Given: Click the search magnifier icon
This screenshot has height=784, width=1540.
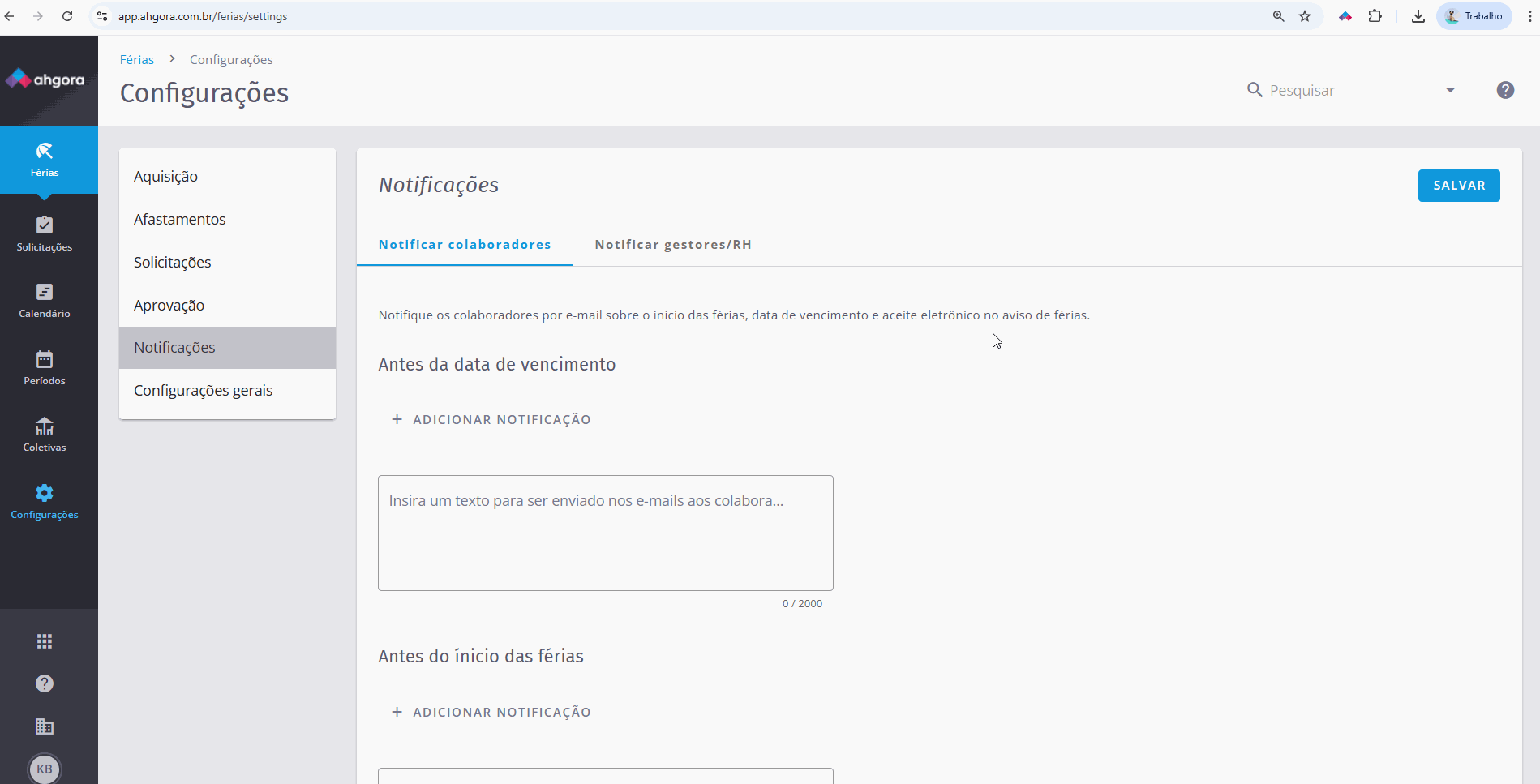Looking at the screenshot, I should point(1255,90).
